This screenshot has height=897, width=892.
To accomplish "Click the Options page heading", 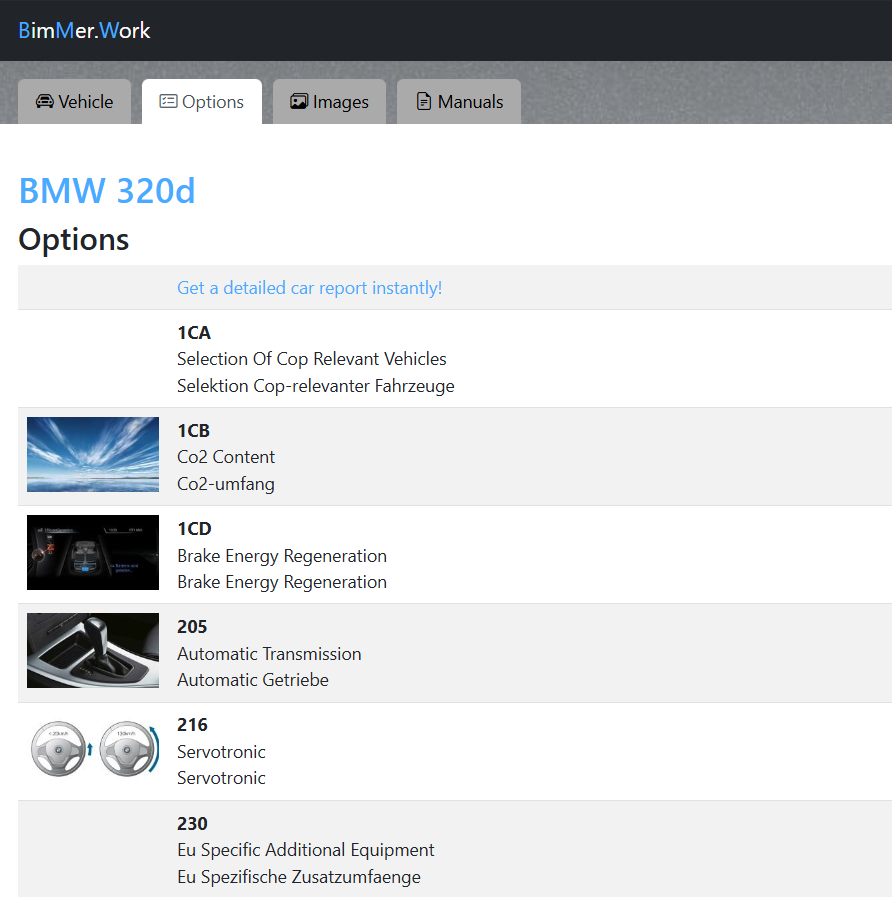I will 74,240.
